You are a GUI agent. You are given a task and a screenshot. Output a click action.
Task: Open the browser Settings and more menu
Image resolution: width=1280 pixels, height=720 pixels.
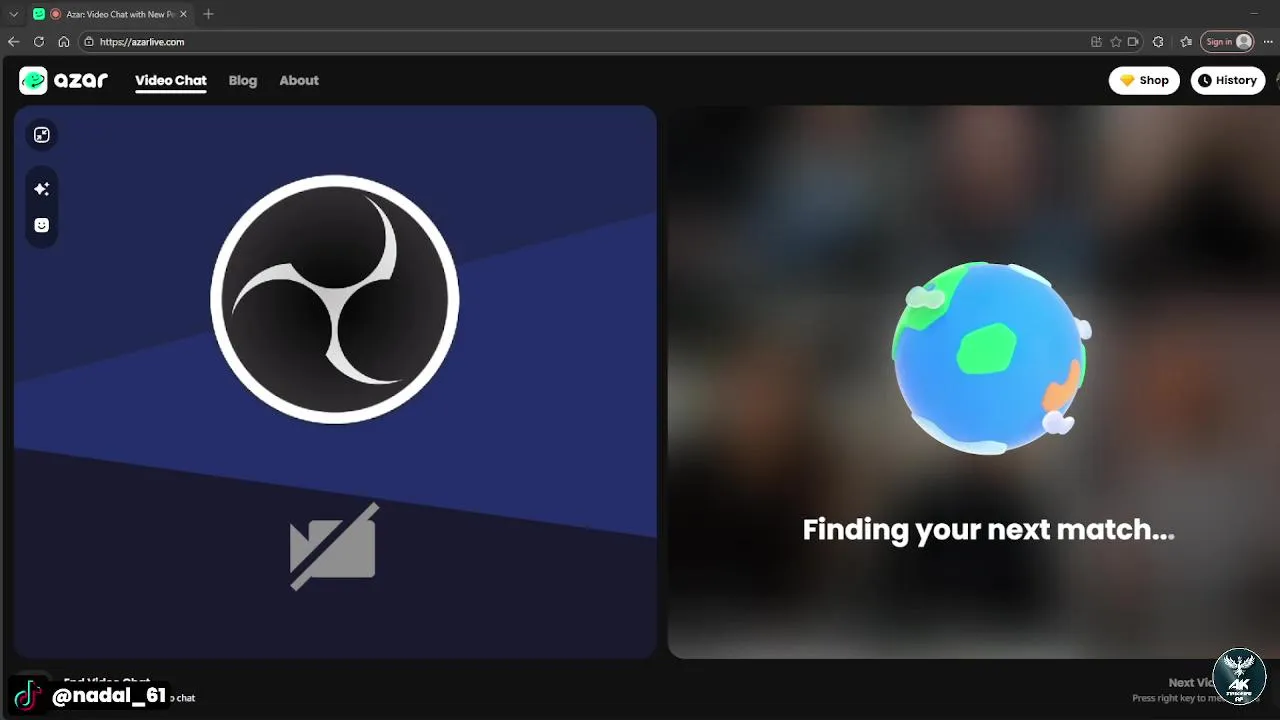tap(1268, 42)
